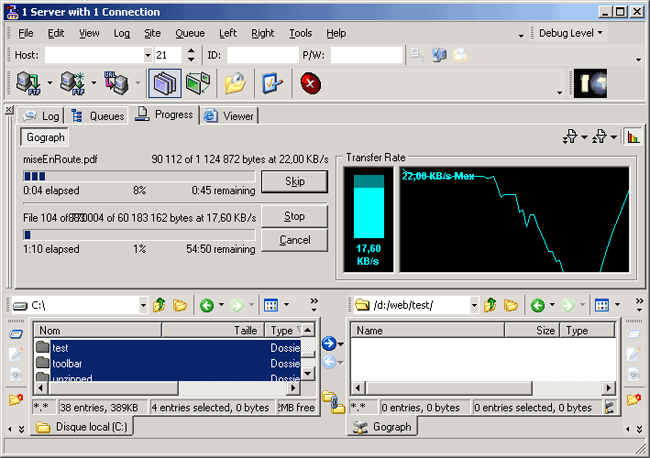Expand the local path C:\ dropdown
Viewport: 650px width, 458px height.
(x=143, y=305)
